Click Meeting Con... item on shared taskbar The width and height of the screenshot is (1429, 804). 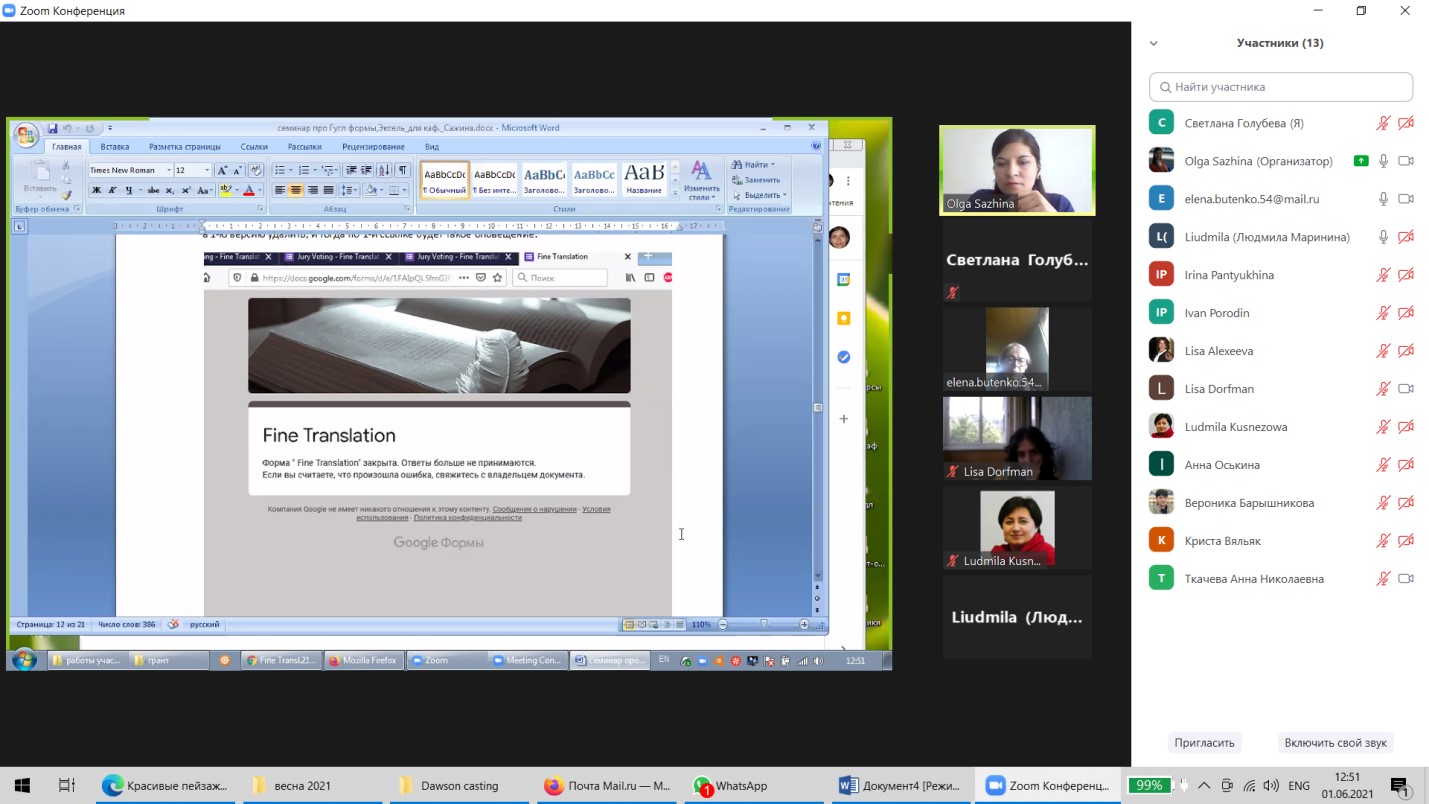(x=527, y=660)
